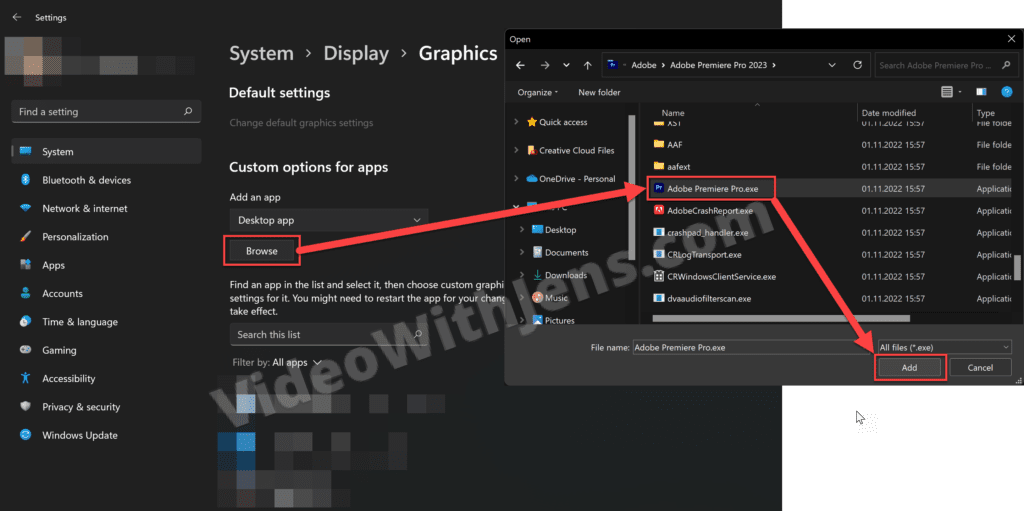Image resolution: width=1024 pixels, height=511 pixels.
Task: Click the Network wifi icon in sidebar
Action: (x=26, y=208)
